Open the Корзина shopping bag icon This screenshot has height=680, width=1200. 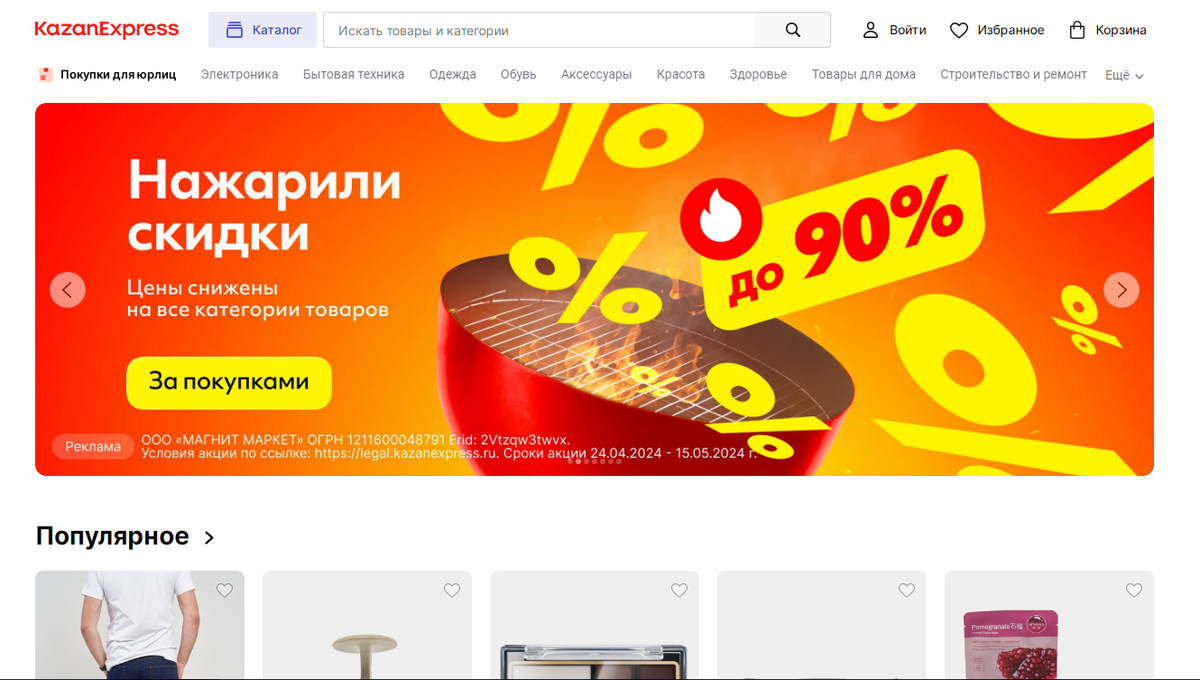pyautogui.click(x=1077, y=30)
